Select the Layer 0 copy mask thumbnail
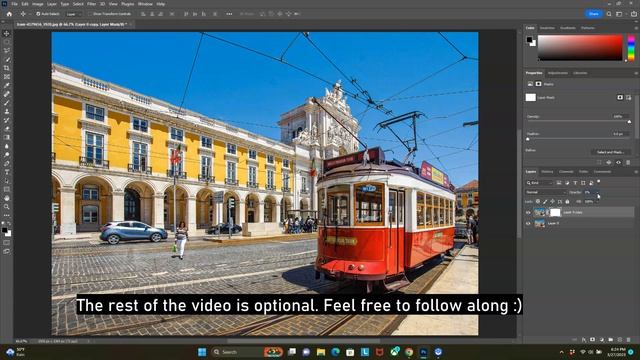Viewport: 640px width, 360px height. pos(555,212)
